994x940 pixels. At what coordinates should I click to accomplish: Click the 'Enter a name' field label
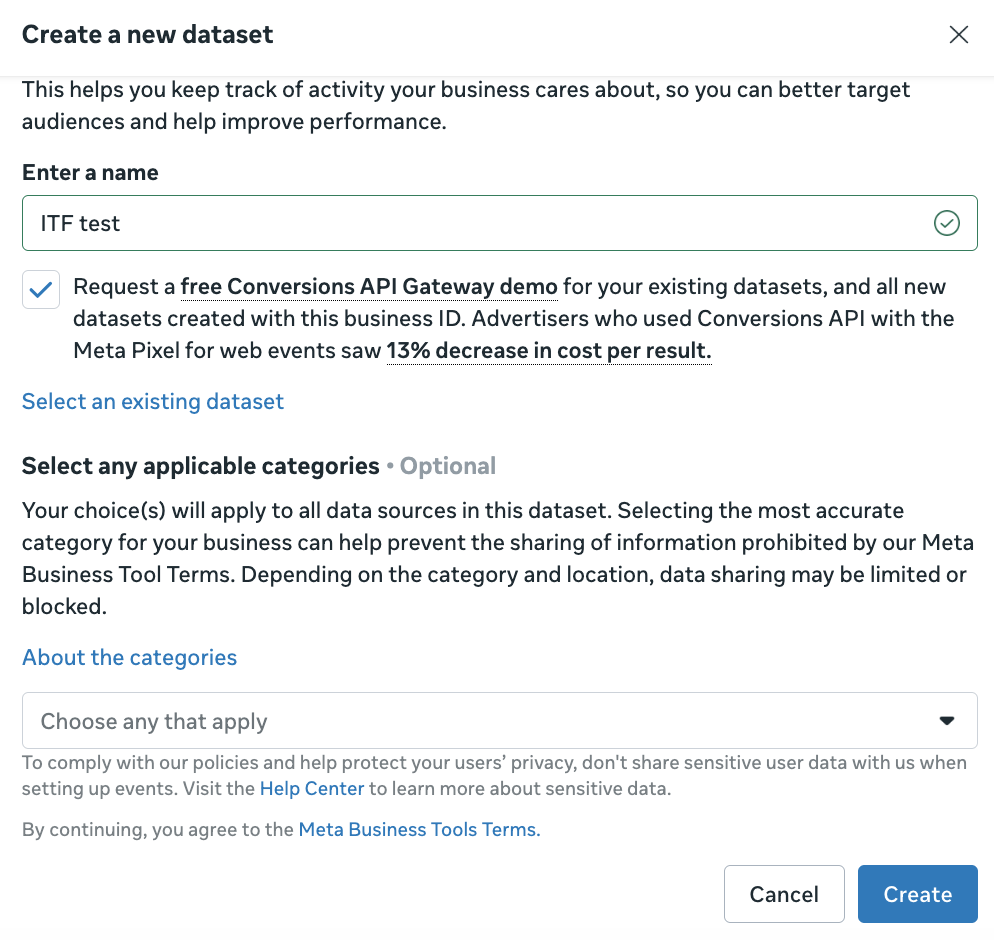pos(90,172)
